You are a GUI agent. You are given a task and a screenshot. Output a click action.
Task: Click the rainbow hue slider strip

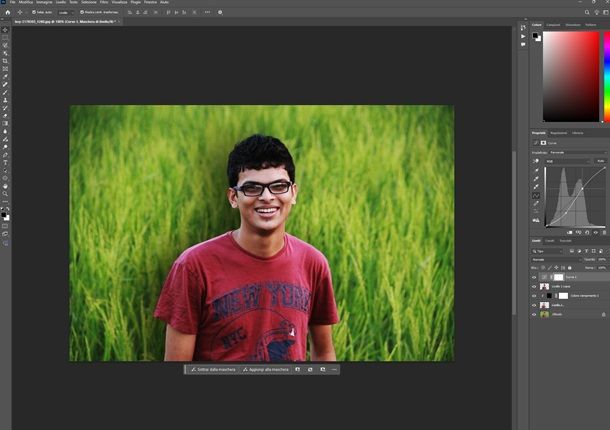point(607,77)
